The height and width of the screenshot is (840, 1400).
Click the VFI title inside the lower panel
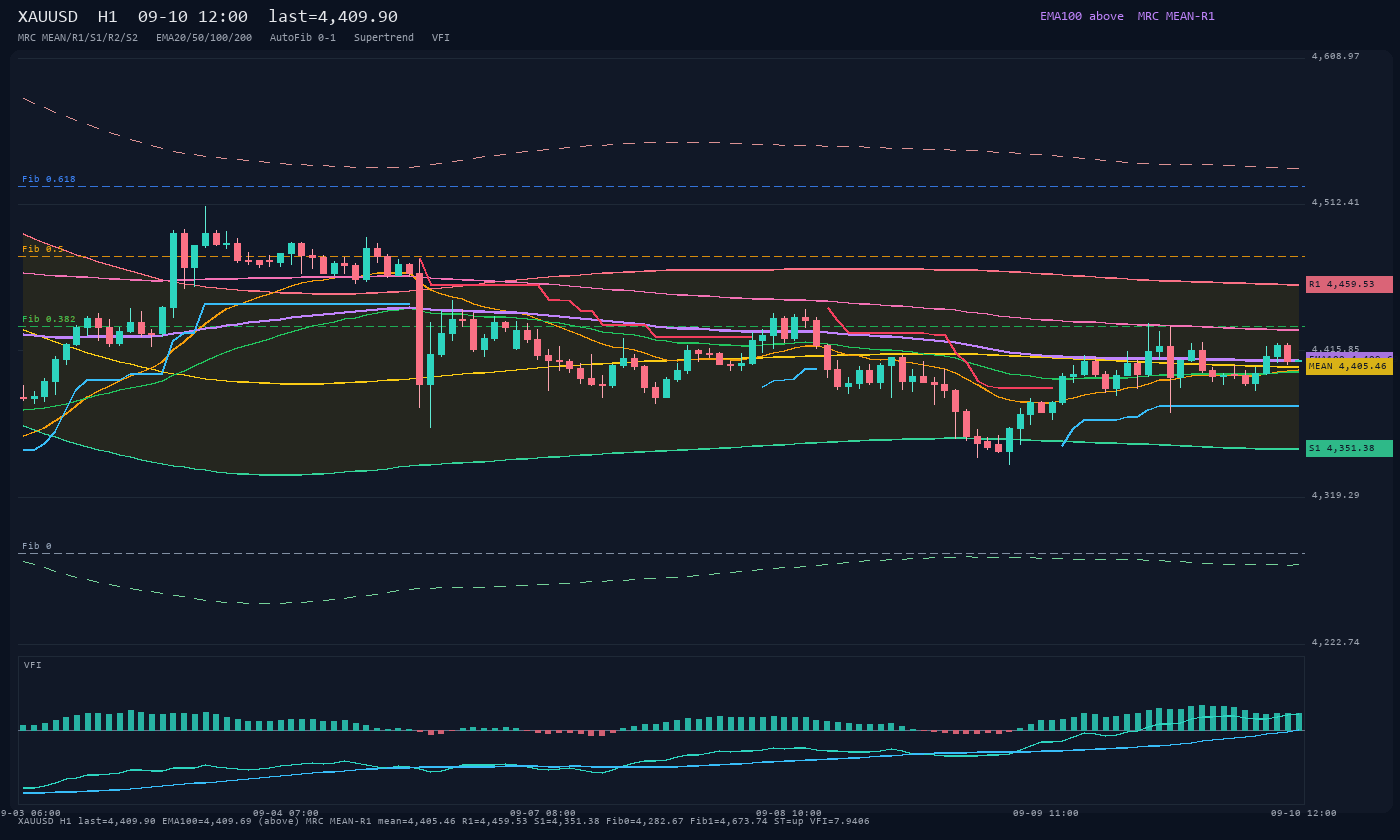[x=33, y=665]
